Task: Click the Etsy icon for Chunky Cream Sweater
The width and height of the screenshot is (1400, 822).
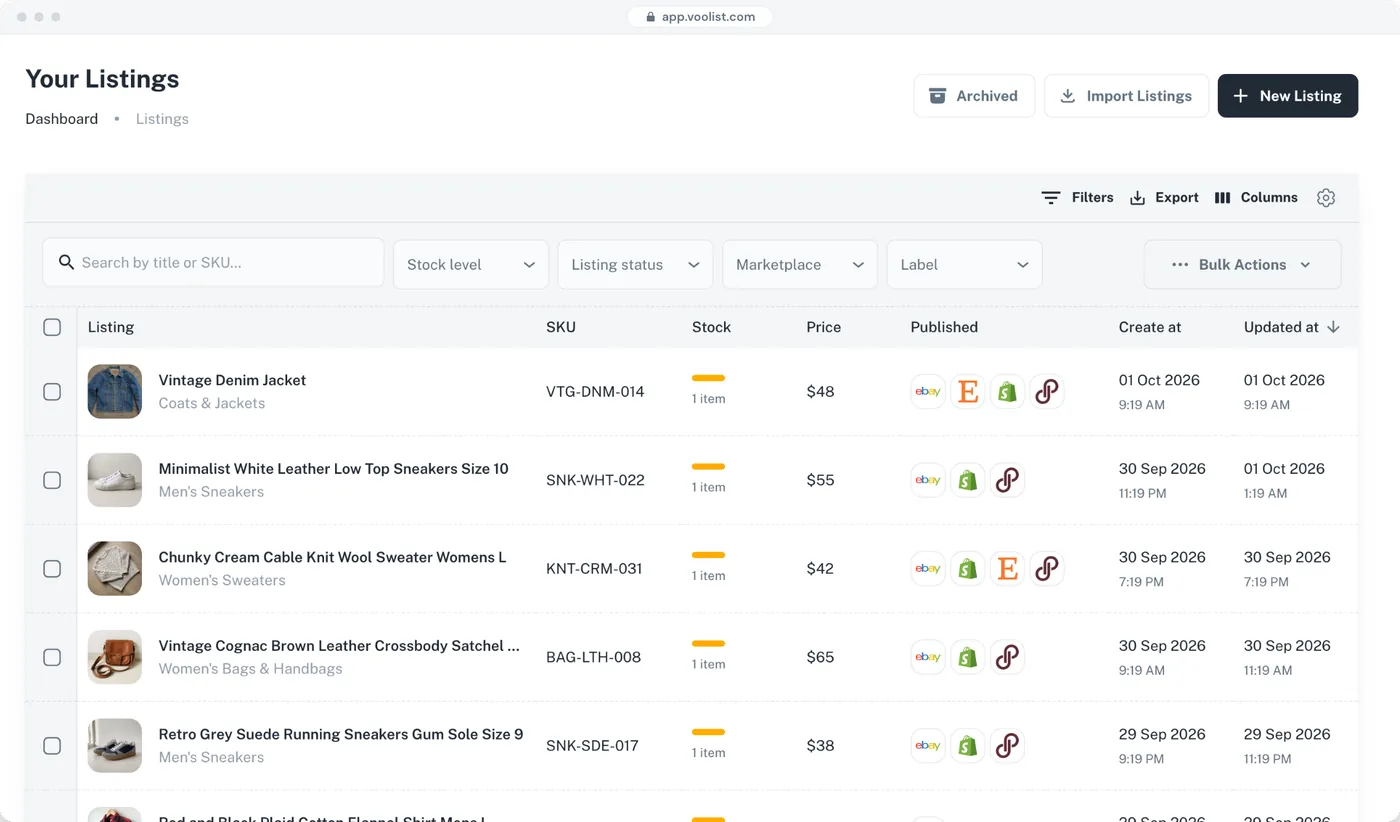Action: pyautogui.click(x=1007, y=569)
